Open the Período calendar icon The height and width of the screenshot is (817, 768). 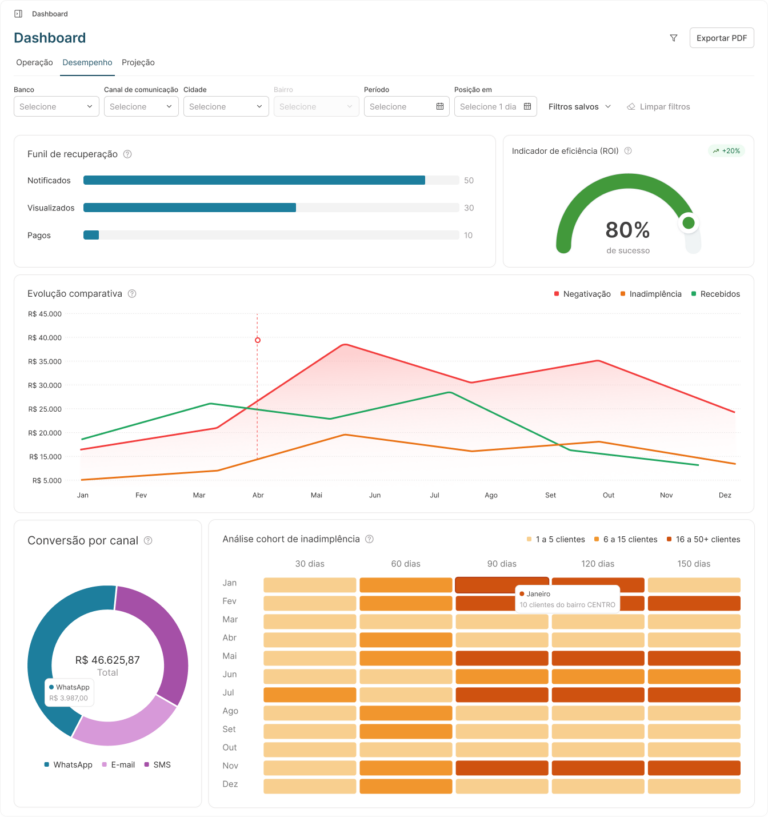pyautogui.click(x=440, y=106)
